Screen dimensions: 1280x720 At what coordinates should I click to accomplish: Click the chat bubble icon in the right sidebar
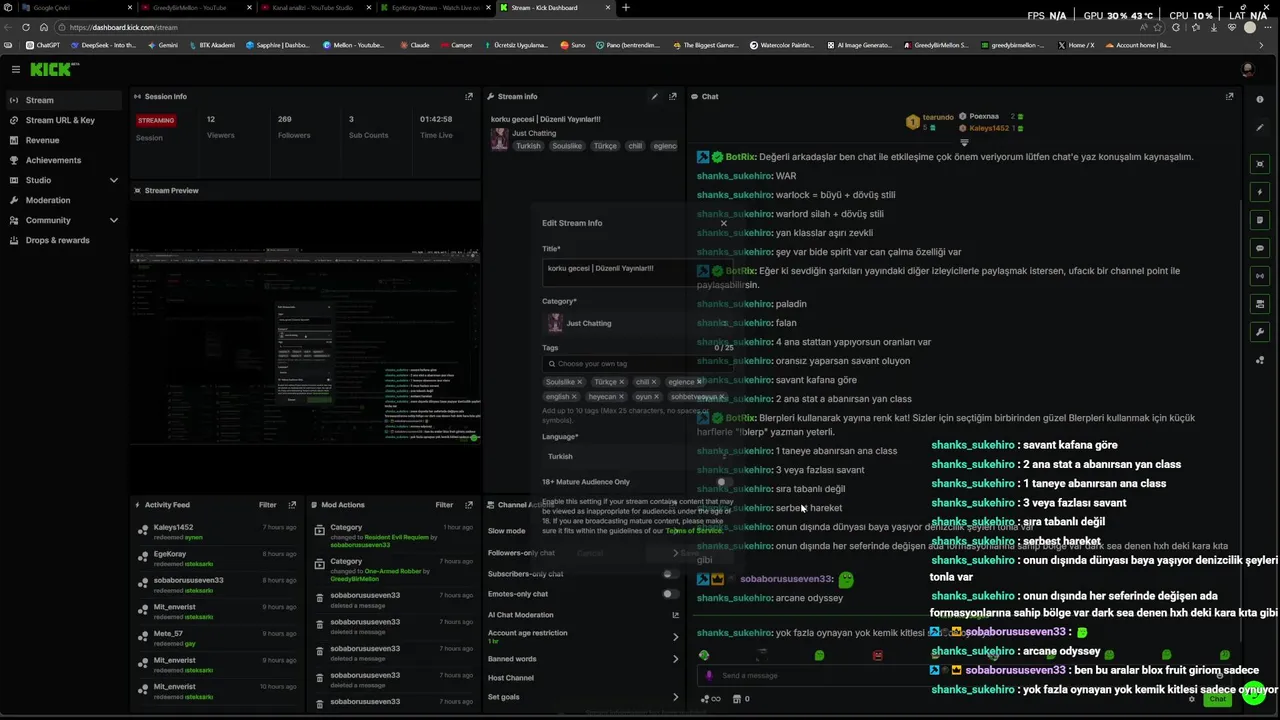pos(1260,248)
